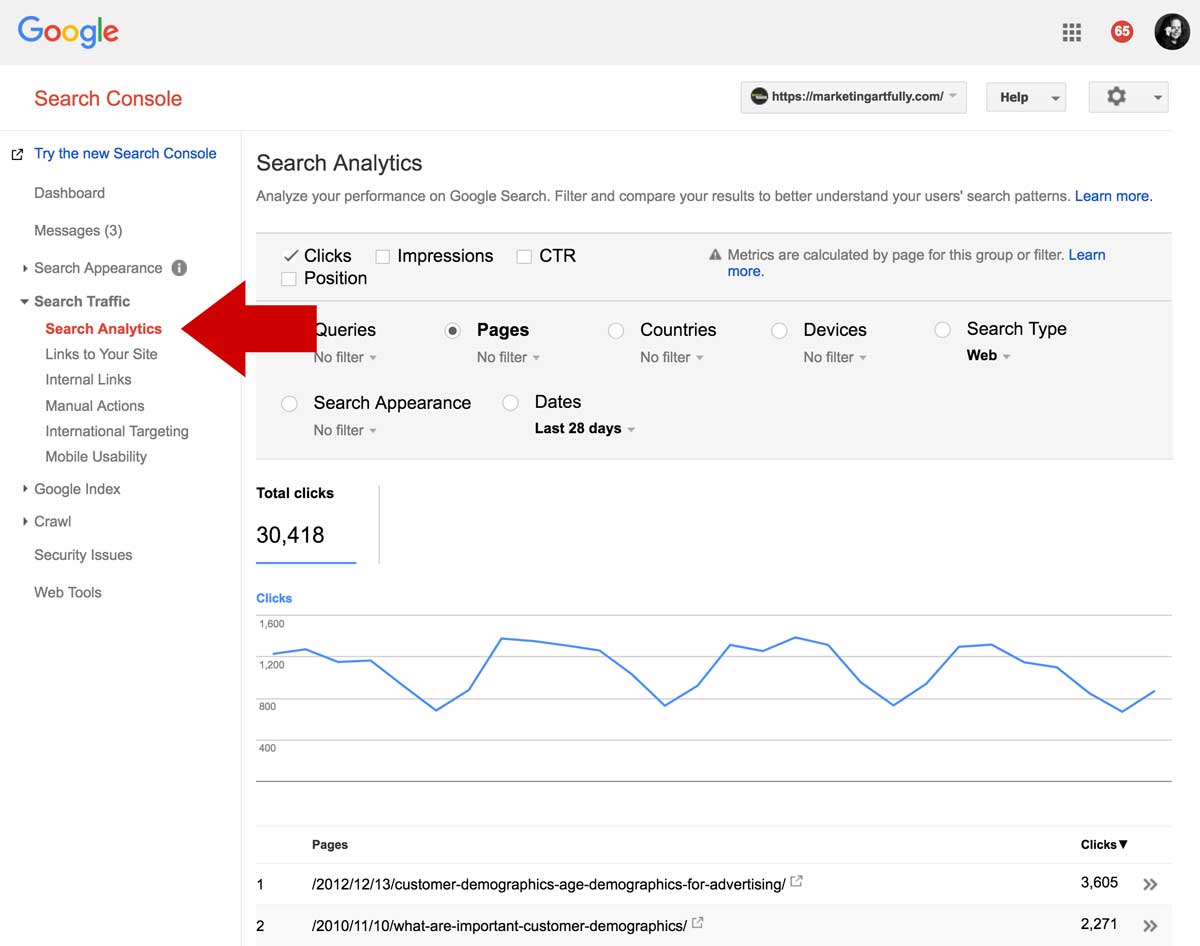Select the Countries radio button
This screenshot has width=1200, height=946.
[616, 330]
